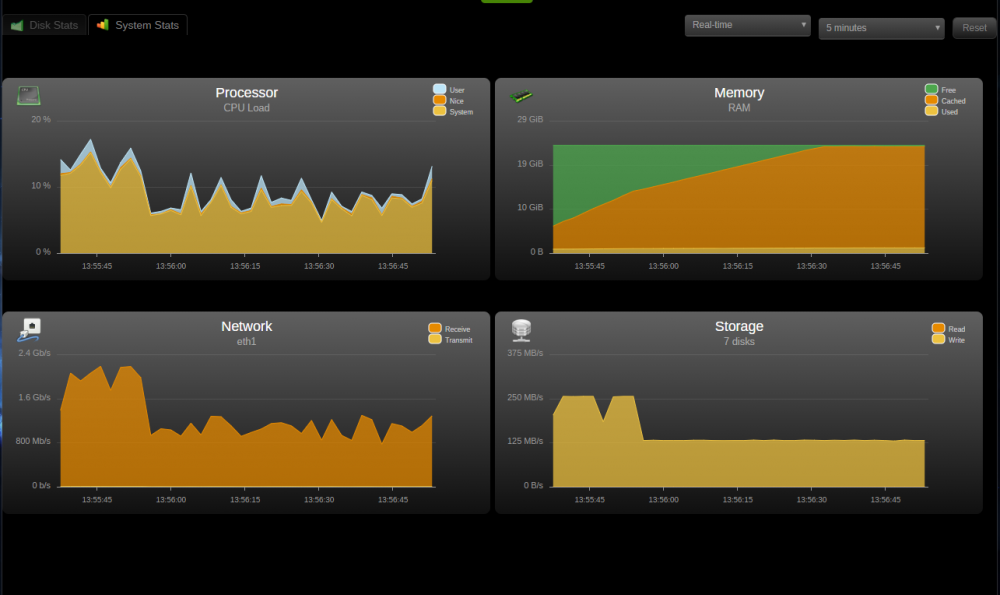Click the 375 MB/s axis label

coord(526,353)
